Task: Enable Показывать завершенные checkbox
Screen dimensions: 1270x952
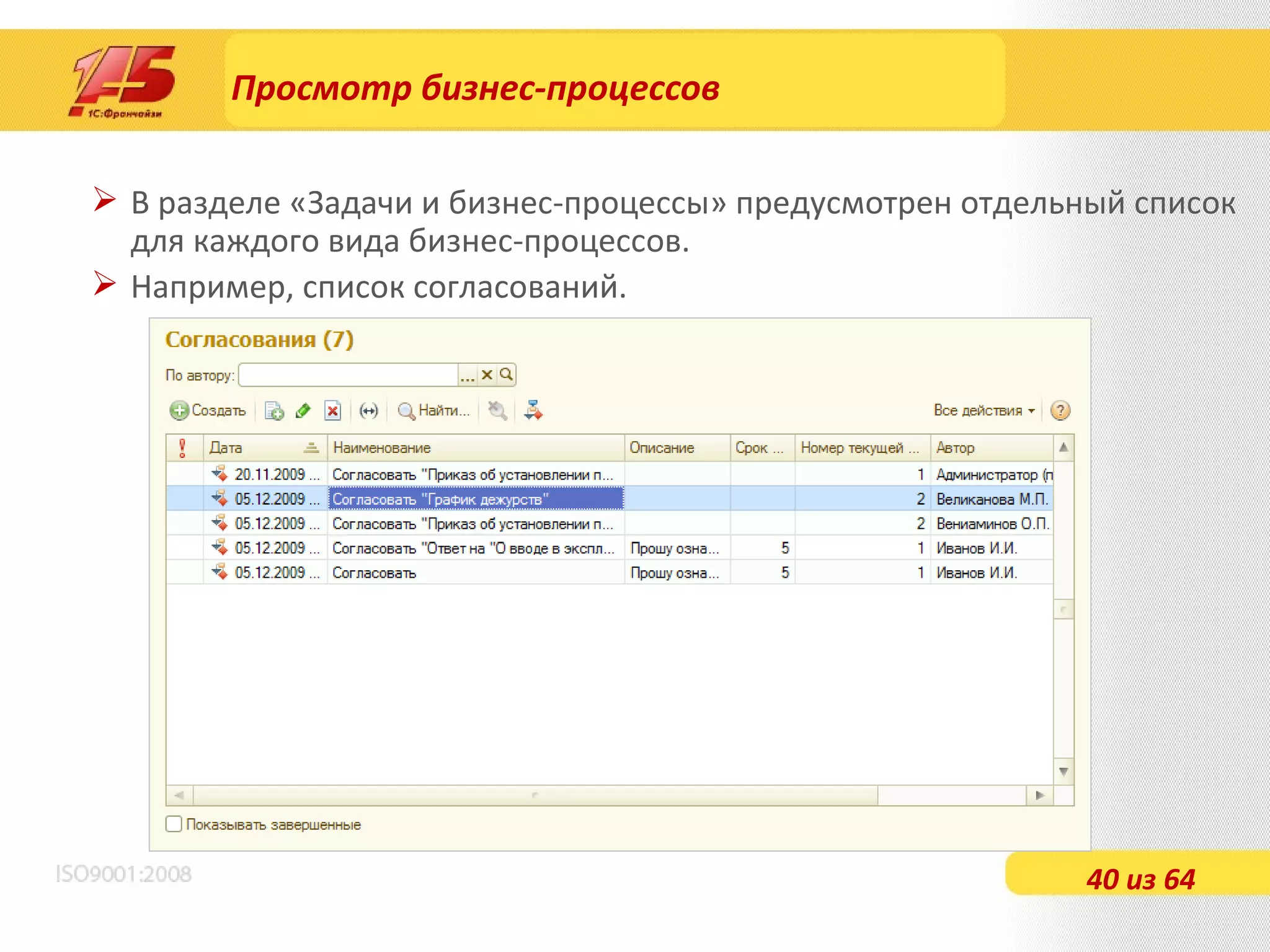Action: click(x=174, y=824)
